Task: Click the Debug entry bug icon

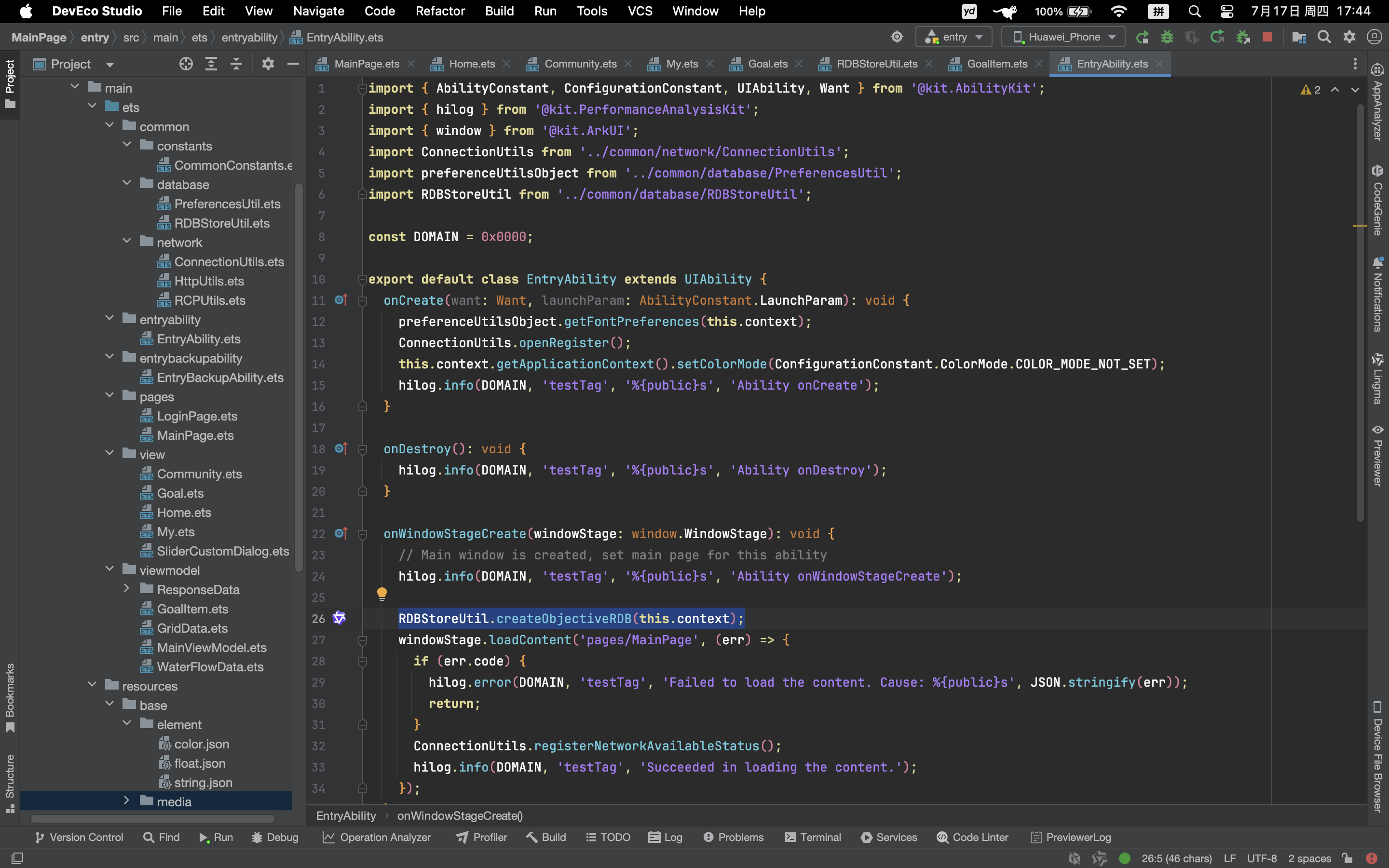Action: click(1167, 37)
